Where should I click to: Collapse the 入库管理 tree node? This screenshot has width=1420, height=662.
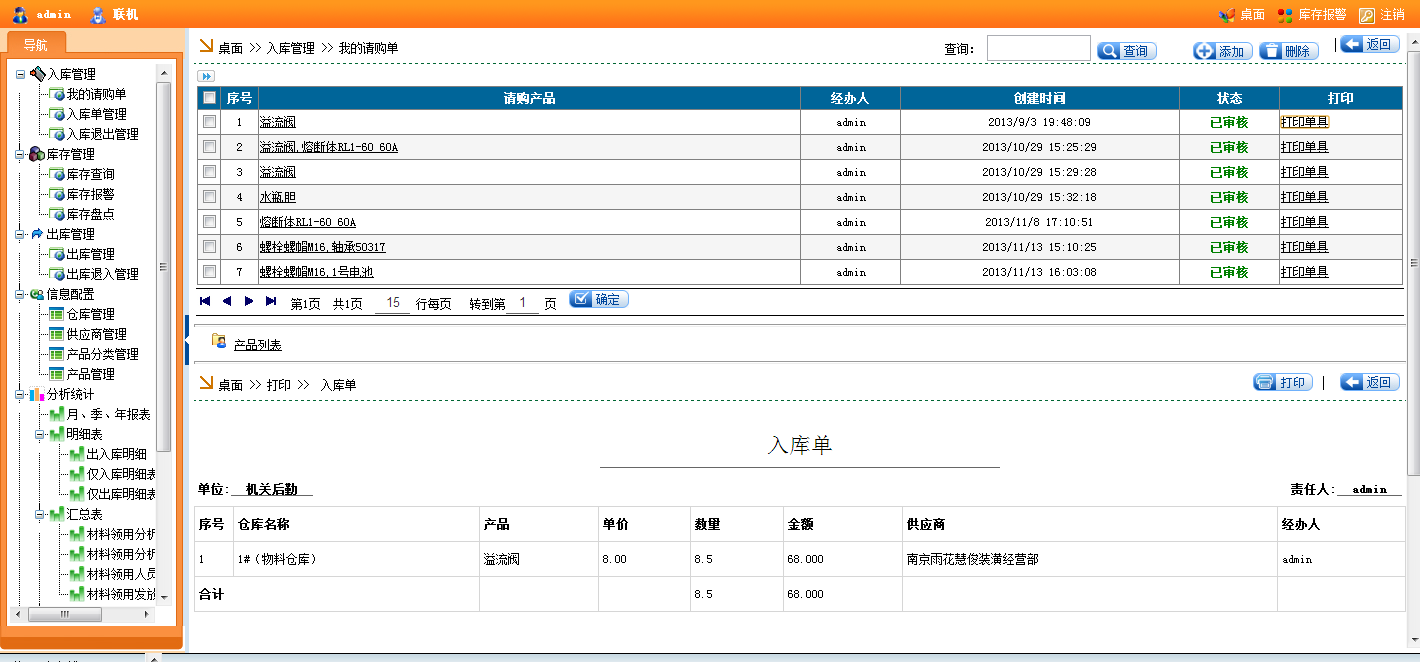pos(20,74)
